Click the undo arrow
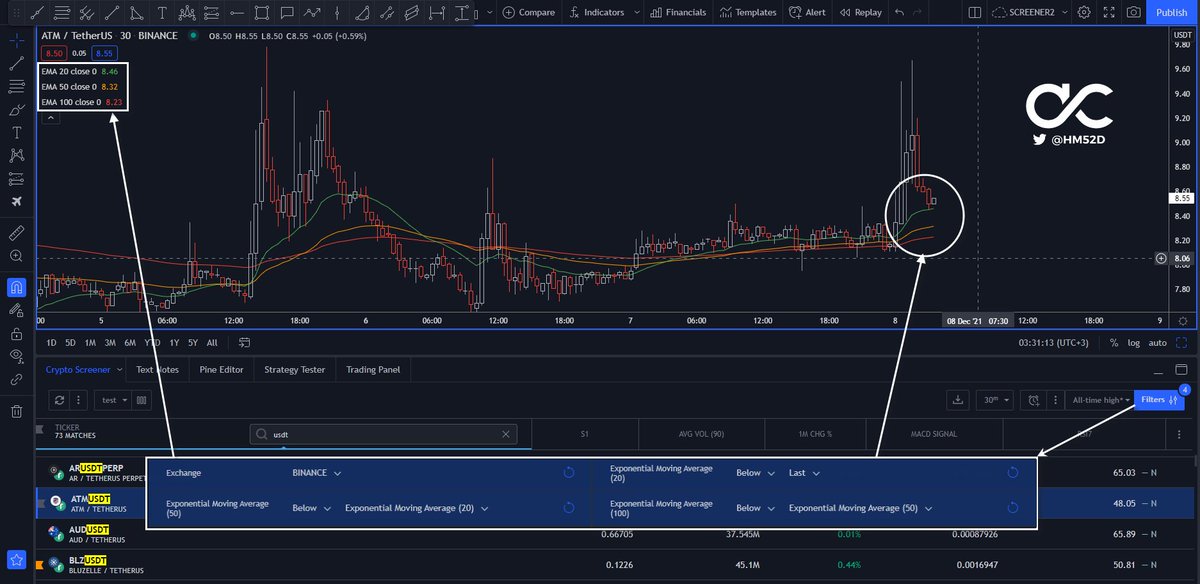The height and width of the screenshot is (584, 1200). coord(901,13)
